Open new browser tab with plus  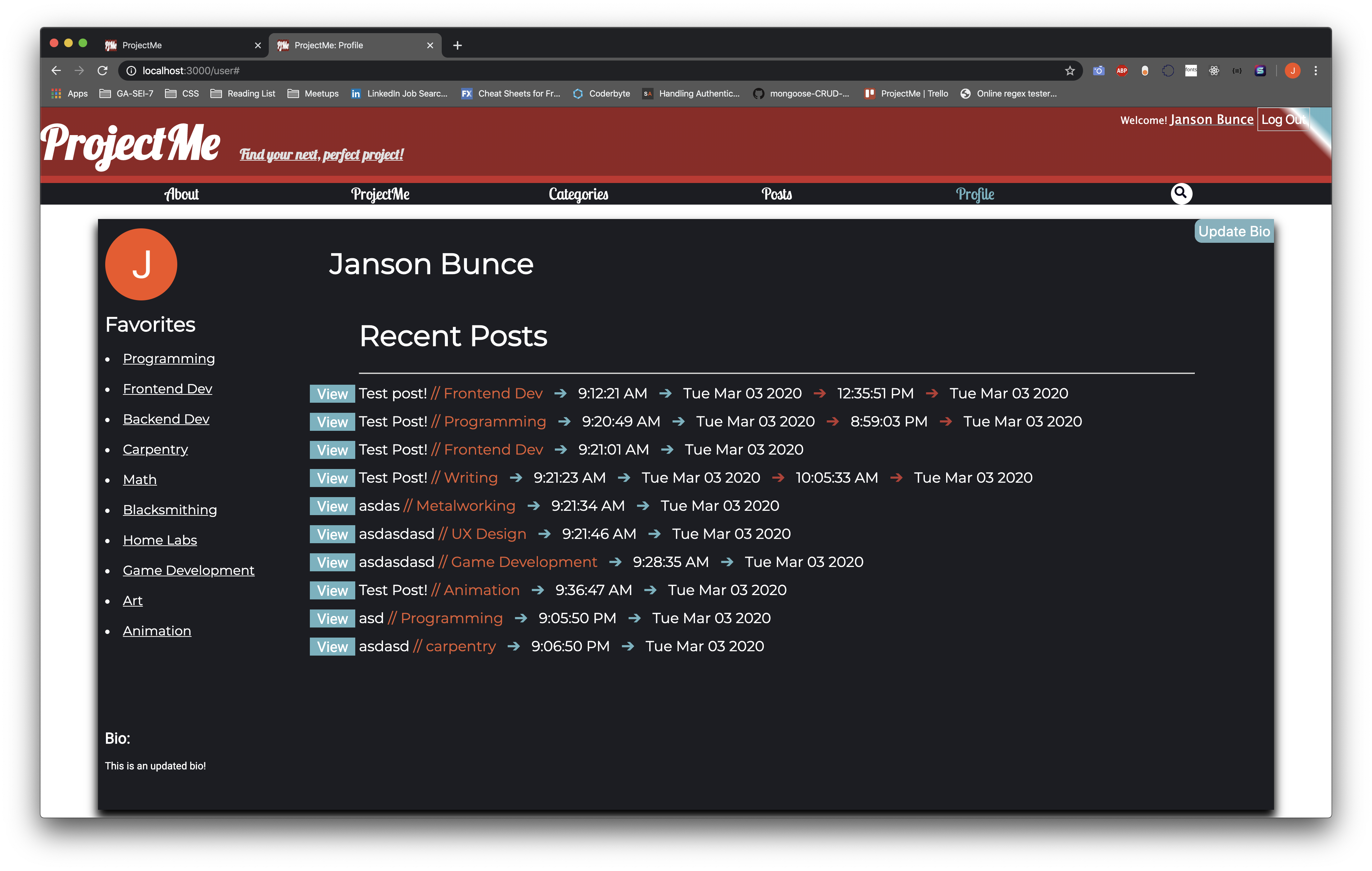pos(457,46)
